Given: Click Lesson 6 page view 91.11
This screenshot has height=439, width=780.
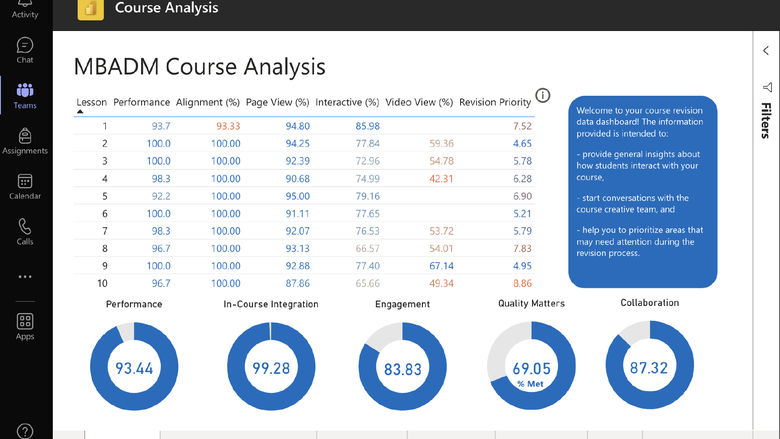Looking at the screenshot, I should point(297,213).
